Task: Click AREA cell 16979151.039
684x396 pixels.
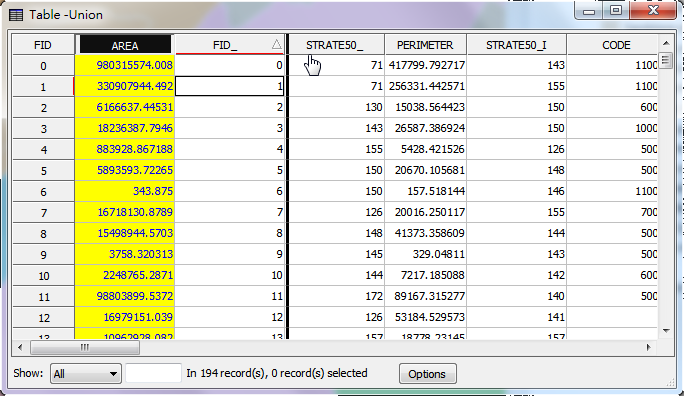Action: (125, 317)
